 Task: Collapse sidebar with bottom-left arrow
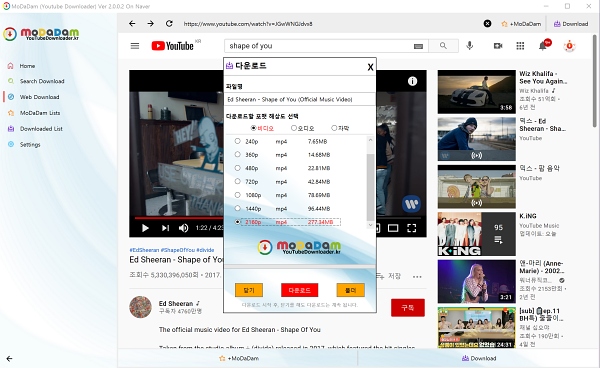(x=9, y=358)
